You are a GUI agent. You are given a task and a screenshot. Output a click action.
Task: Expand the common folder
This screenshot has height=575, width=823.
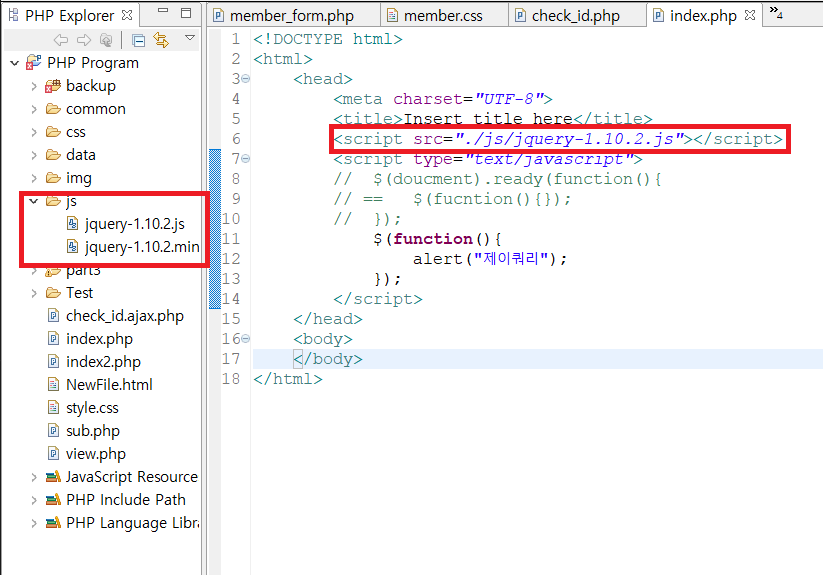coord(34,110)
